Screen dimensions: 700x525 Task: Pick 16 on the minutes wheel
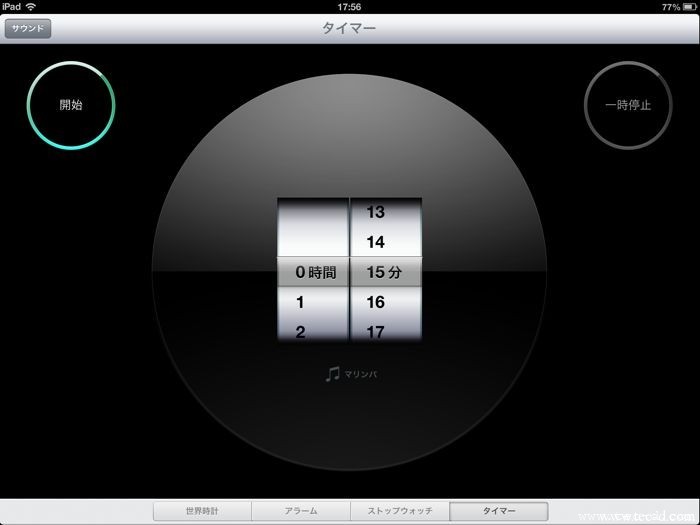tap(375, 302)
